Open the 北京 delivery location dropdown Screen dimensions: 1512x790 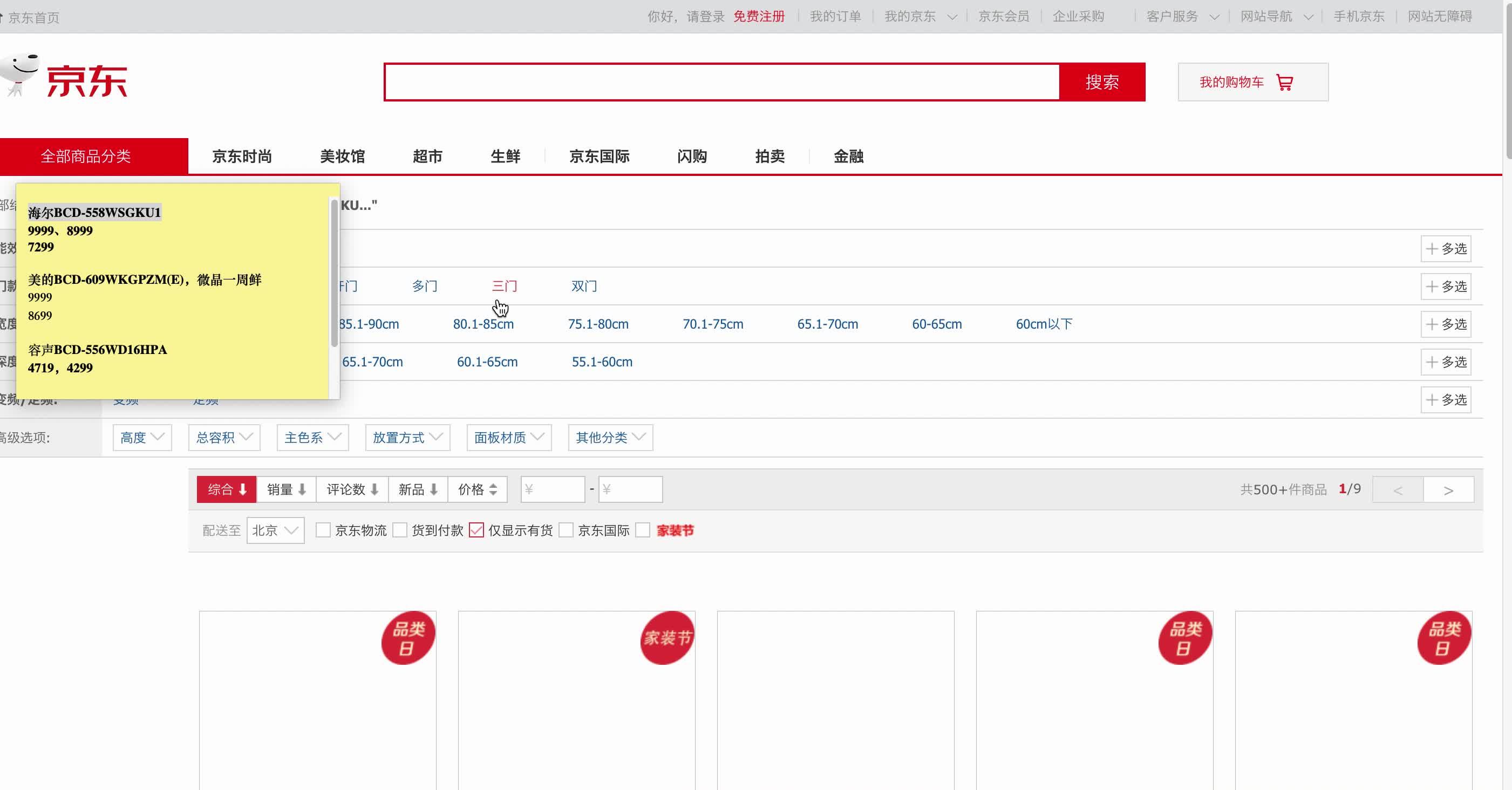[x=276, y=530]
